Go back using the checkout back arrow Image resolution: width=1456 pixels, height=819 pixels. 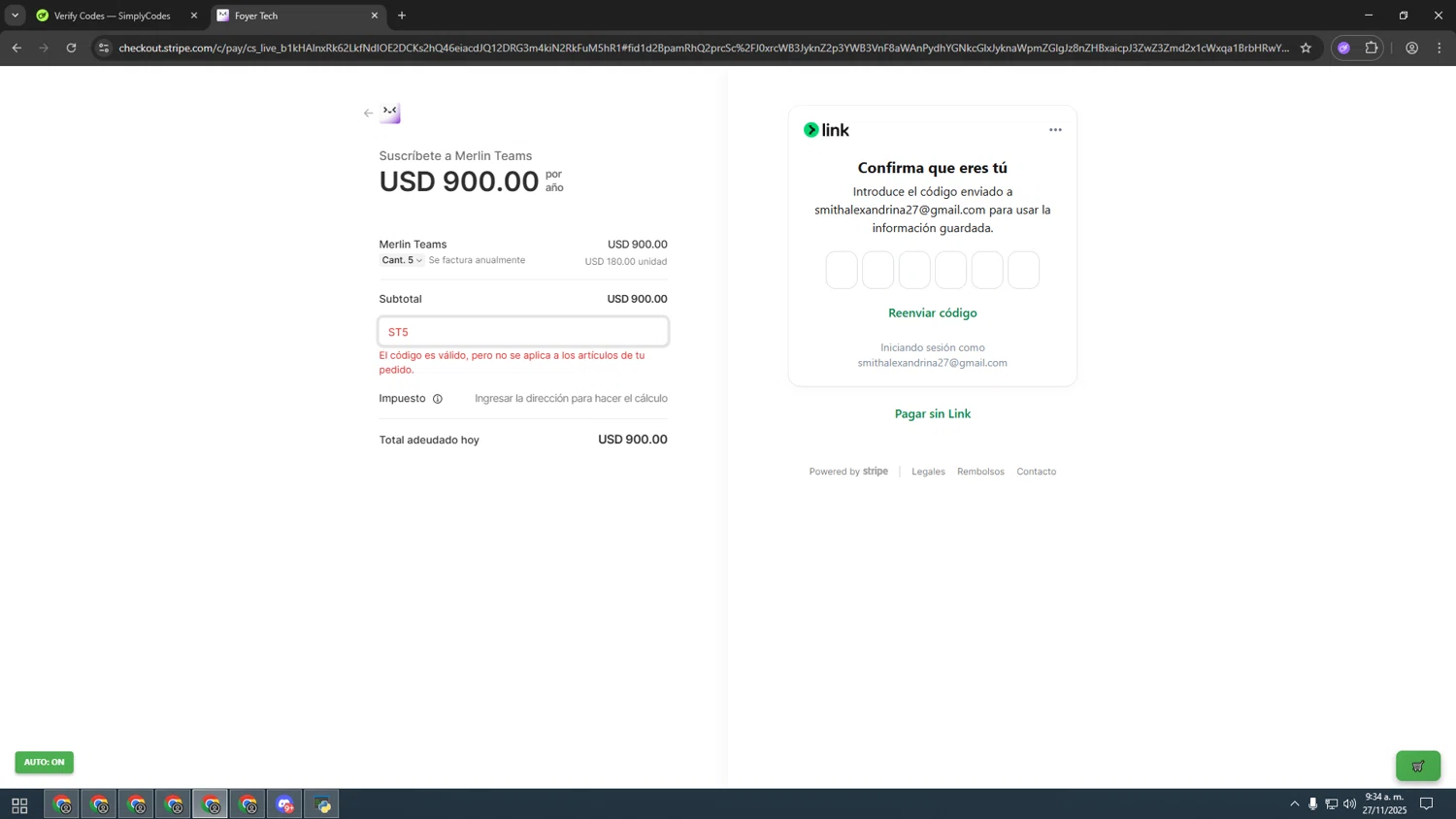[x=368, y=114]
